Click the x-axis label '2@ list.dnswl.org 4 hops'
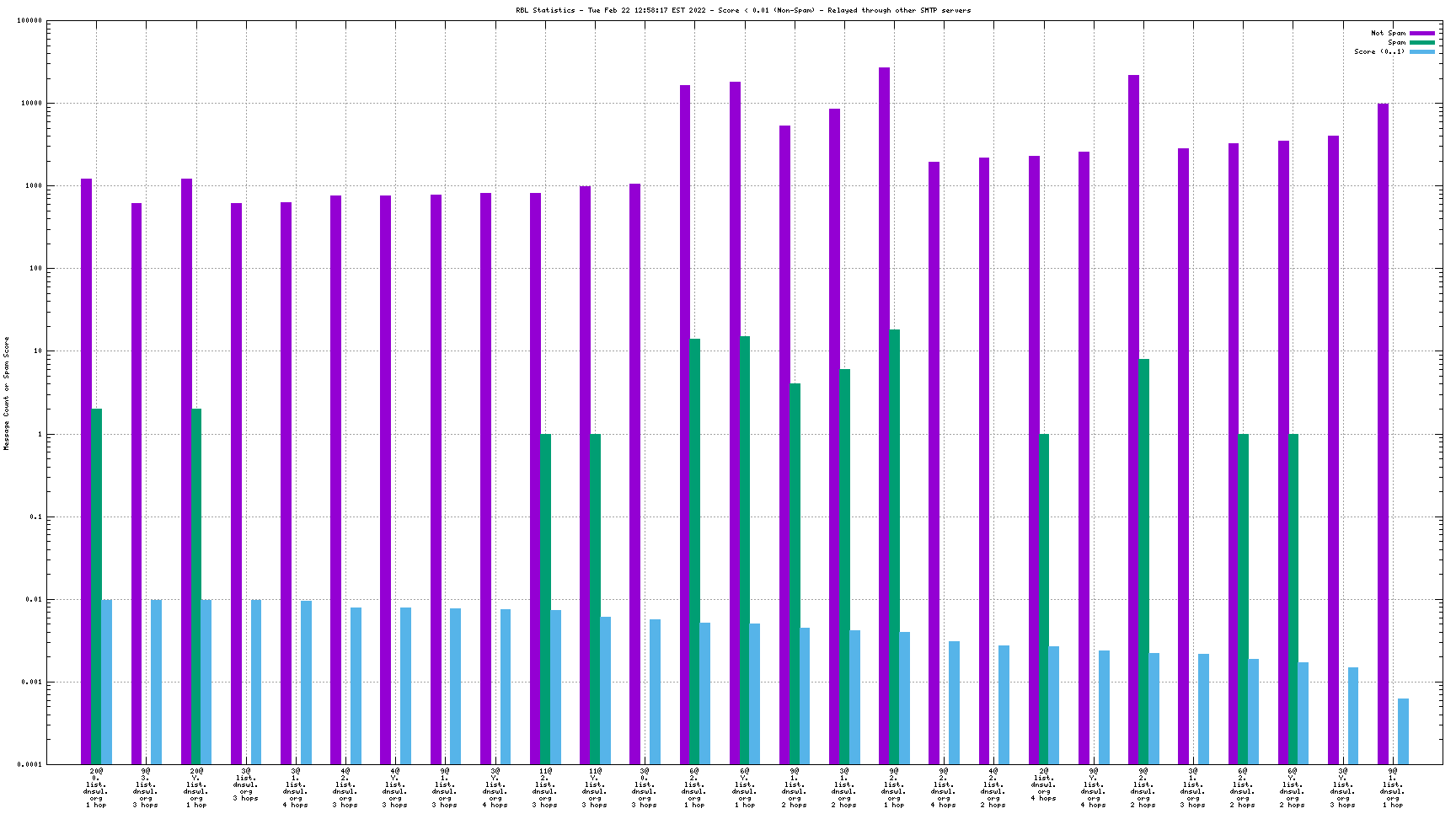The width and height of the screenshot is (1456, 819). point(1043,787)
